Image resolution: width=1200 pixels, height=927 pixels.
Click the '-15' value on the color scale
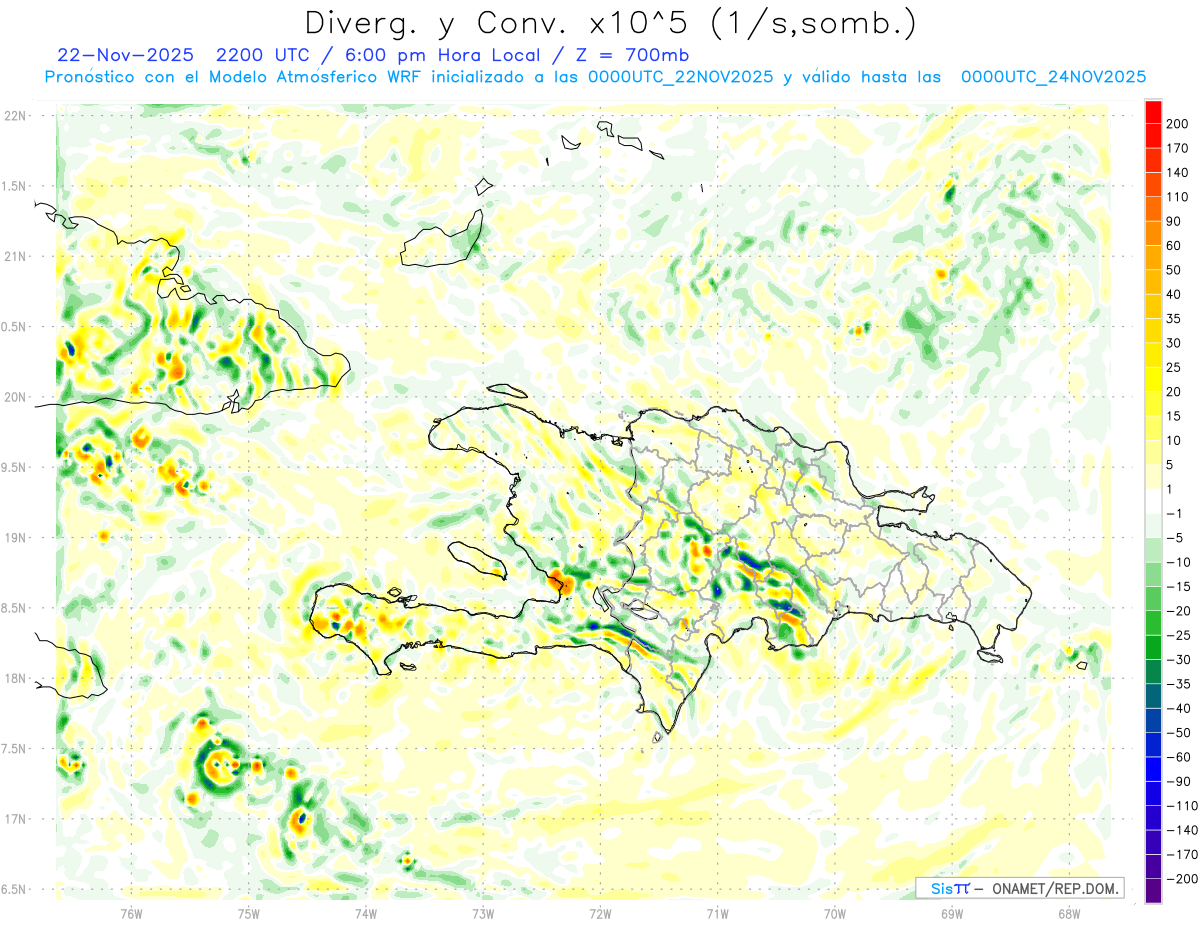[1177, 586]
